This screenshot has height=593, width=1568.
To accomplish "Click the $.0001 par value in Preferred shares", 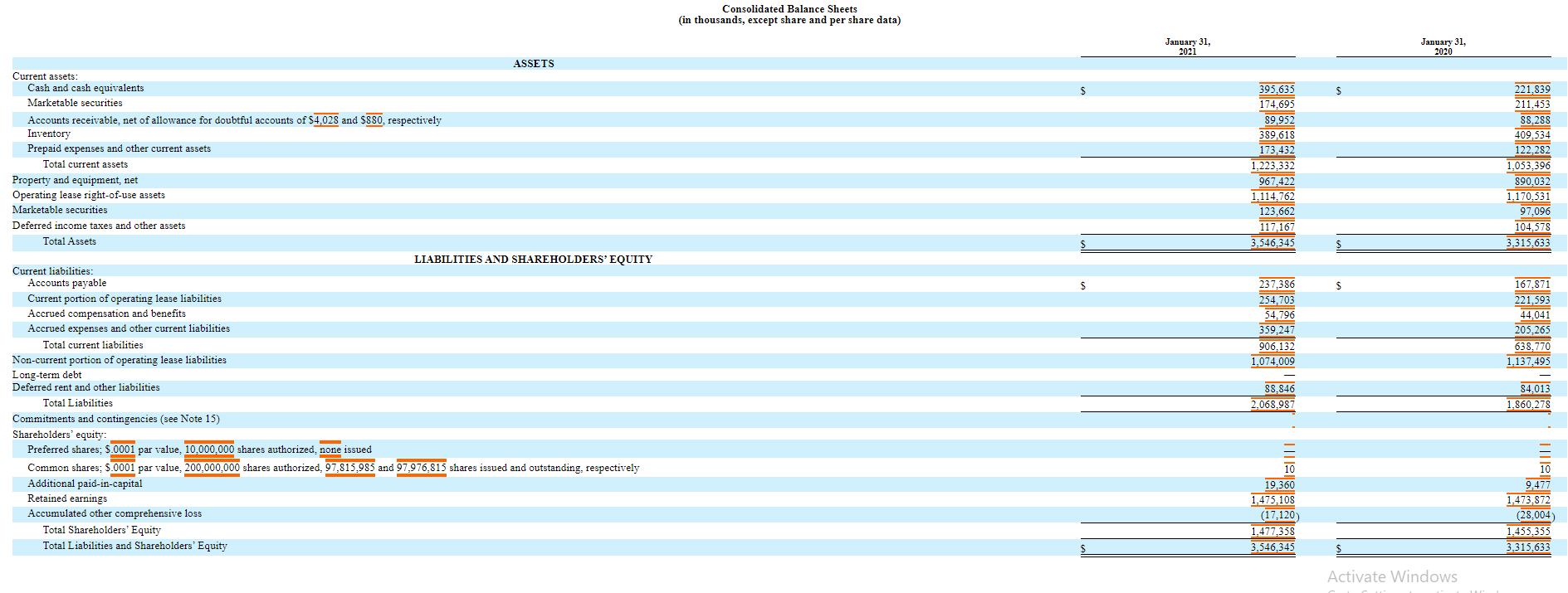I will pos(120,450).
